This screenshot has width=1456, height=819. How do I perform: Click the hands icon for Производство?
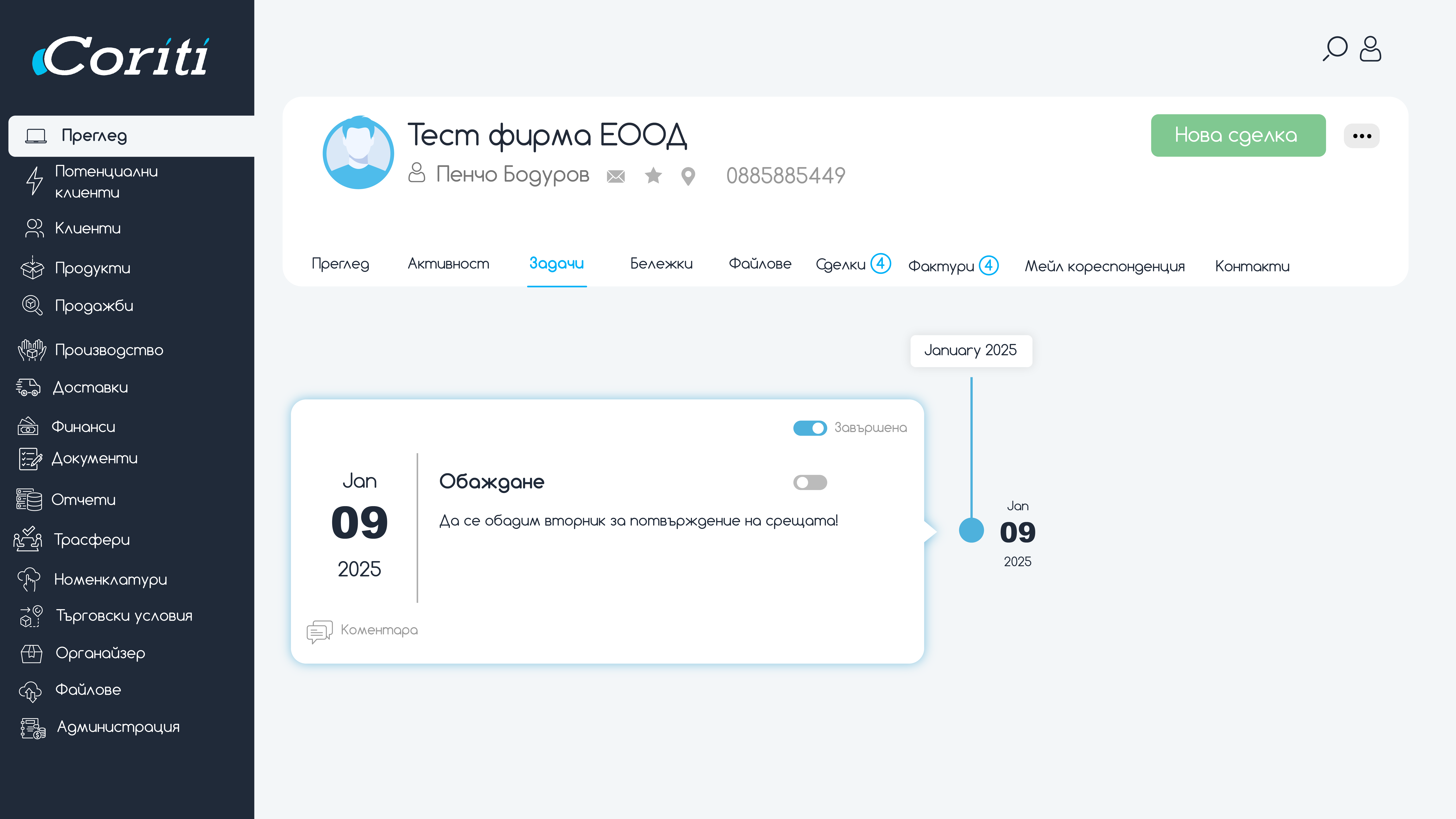tap(32, 350)
